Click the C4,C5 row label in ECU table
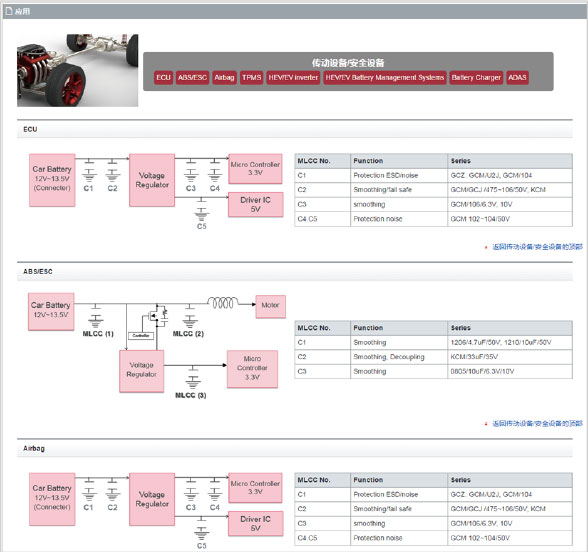The width and height of the screenshot is (588, 552). (322, 219)
